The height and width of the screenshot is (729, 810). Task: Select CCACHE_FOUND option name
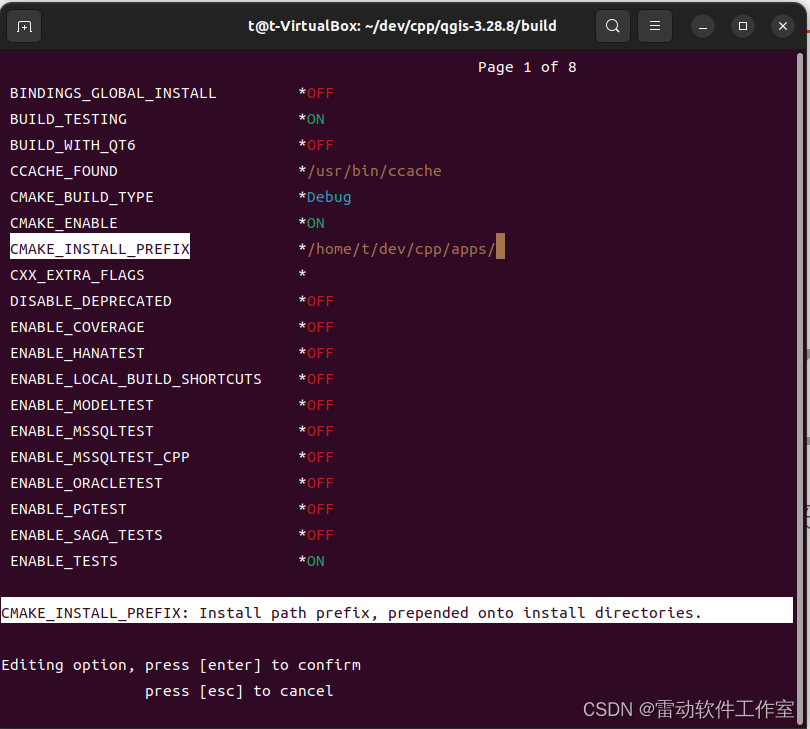pyautogui.click(x=64, y=172)
